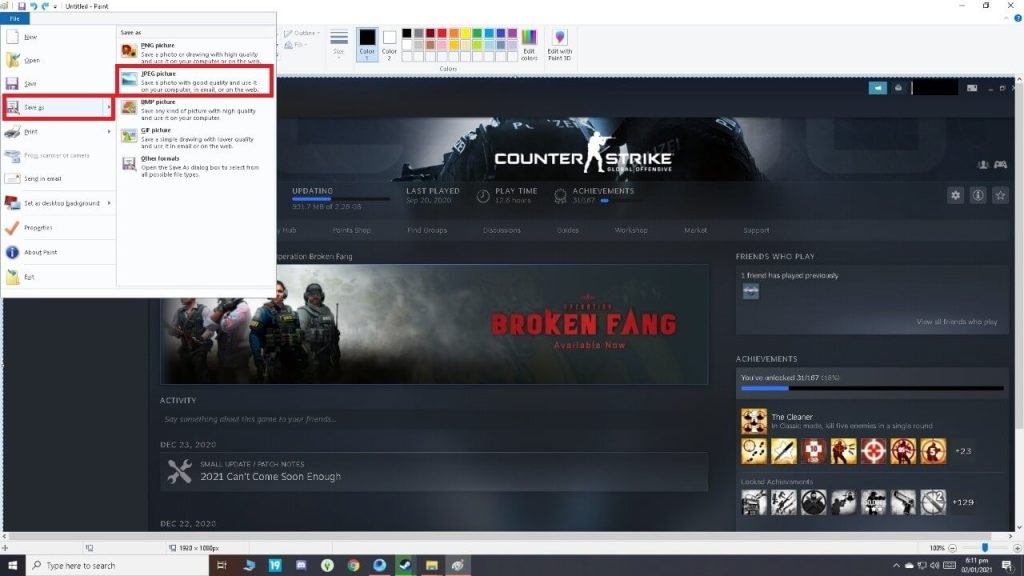This screenshot has width=1024, height=576.
Task: Expand Set as desktop background submenu arrow
Action: point(109,203)
